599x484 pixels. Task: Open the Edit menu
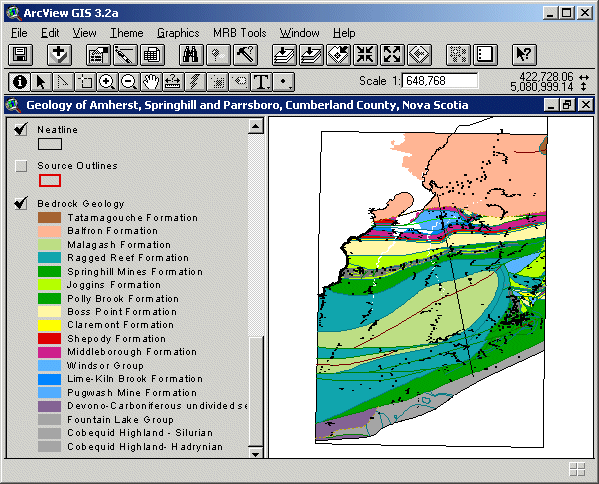click(x=50, y=33)
